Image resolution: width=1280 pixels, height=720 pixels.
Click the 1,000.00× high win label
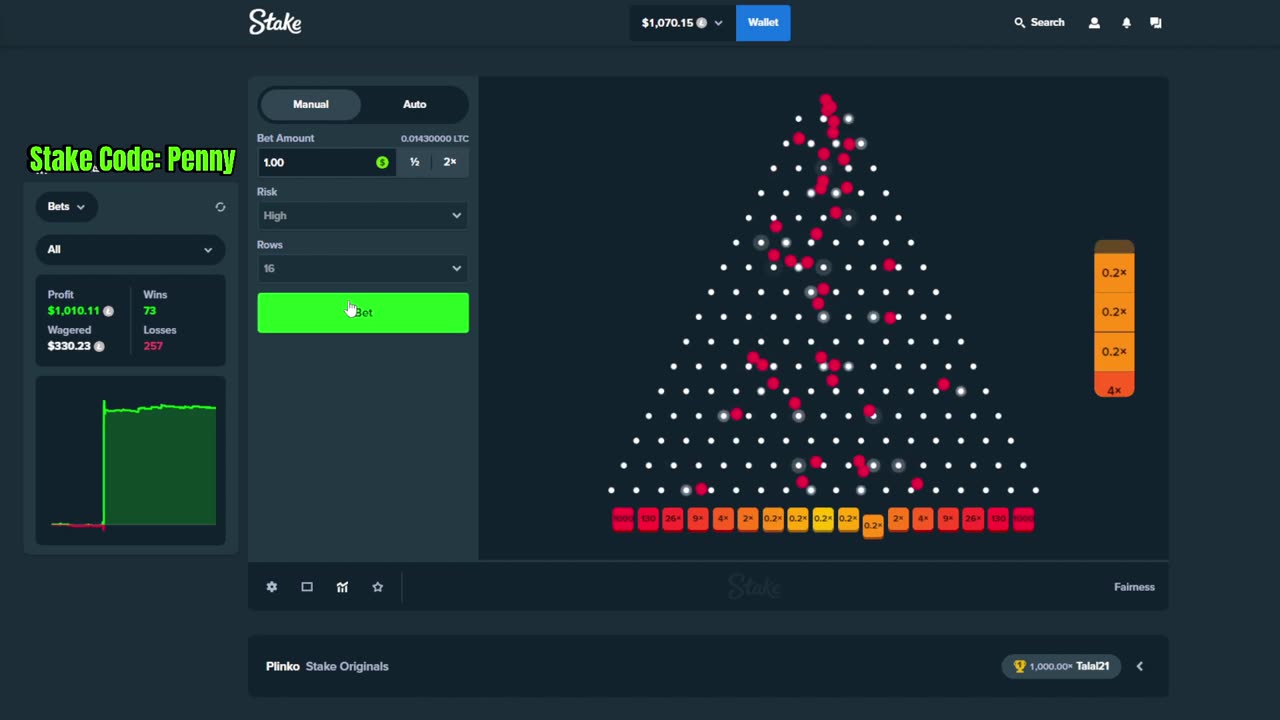(1051, 666)
